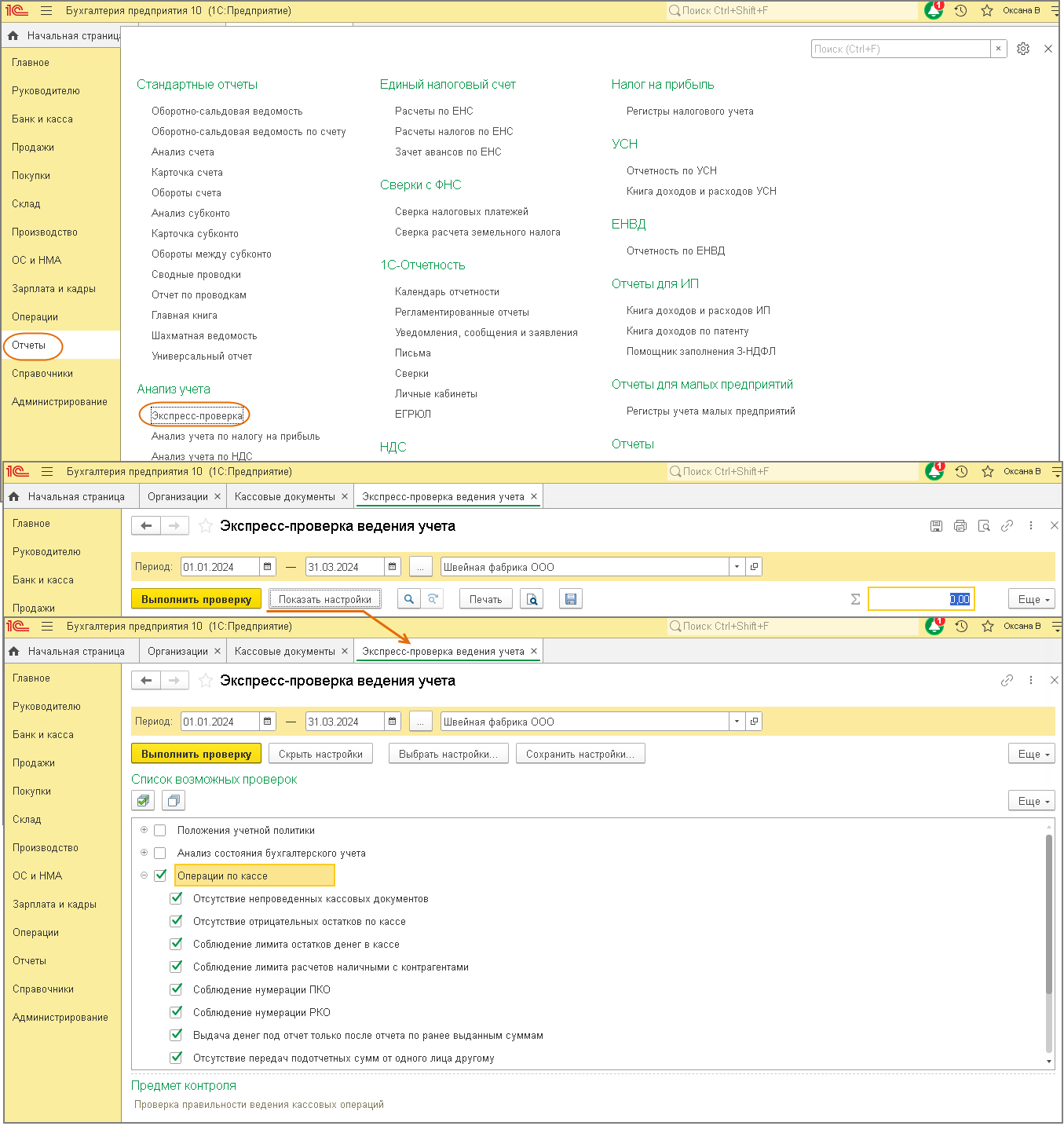
Task: Untick Отсутствие передач подотчетных сумм checkbox
Action: pos(176,1058)
